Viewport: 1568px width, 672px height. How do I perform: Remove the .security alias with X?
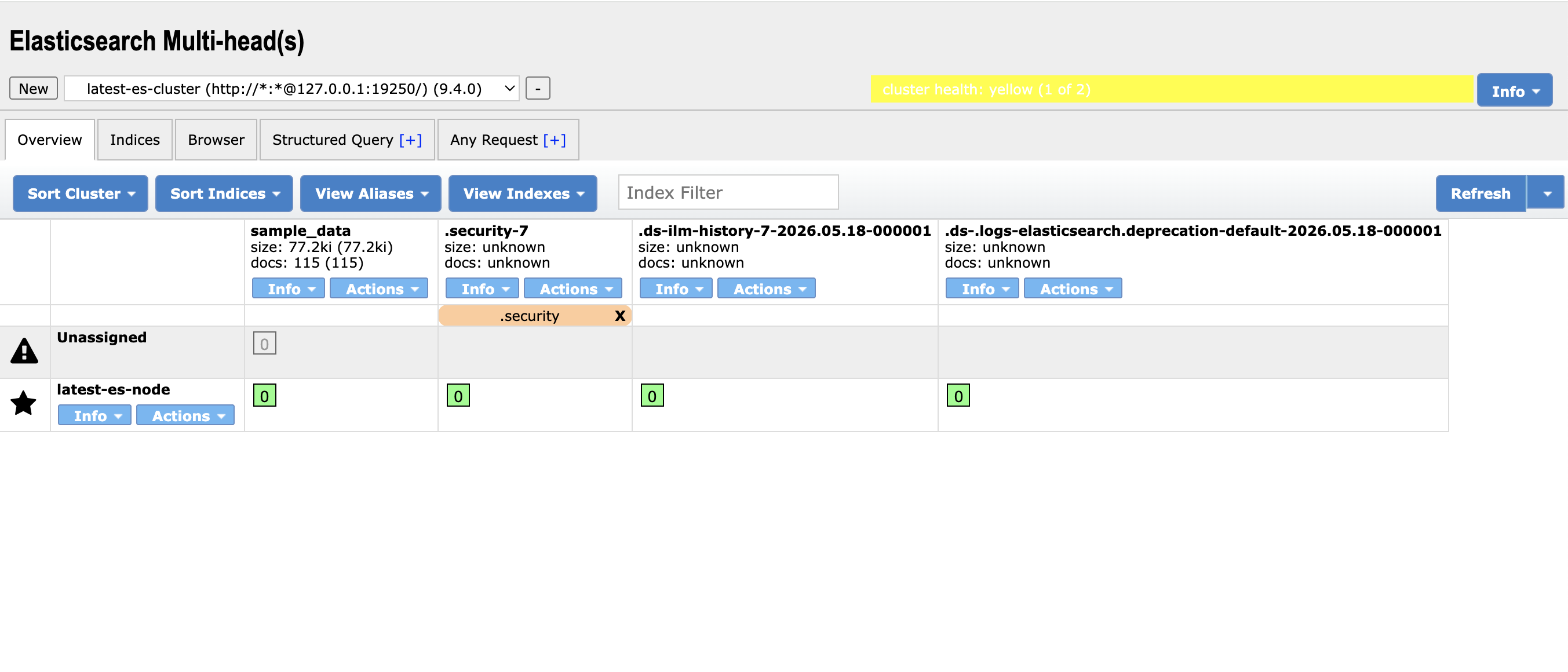[619, 316]
